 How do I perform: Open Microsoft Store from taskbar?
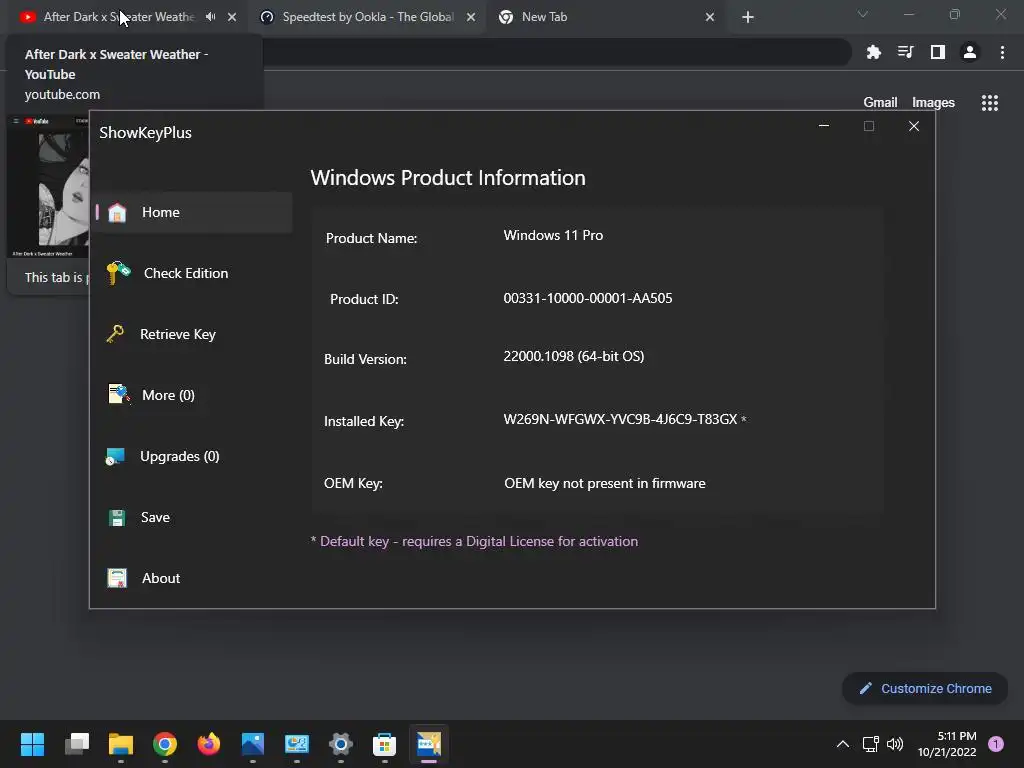(385, 744)
